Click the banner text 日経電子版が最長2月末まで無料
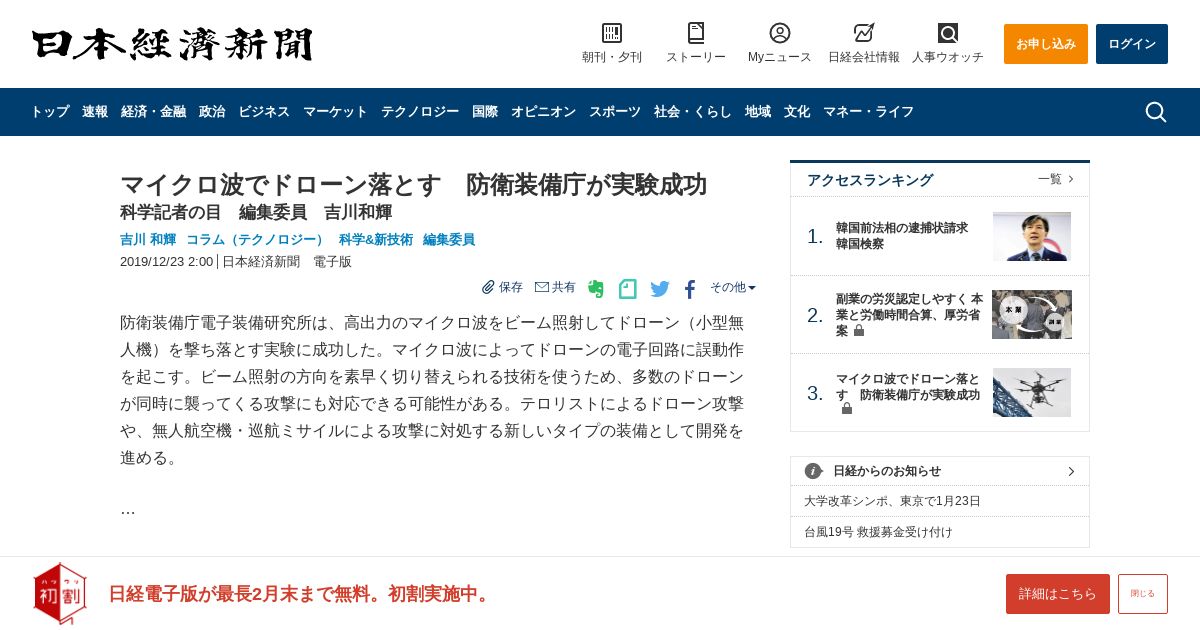Image resolution: width=1200 pixels, height=630 pixels. click(300, 594)
